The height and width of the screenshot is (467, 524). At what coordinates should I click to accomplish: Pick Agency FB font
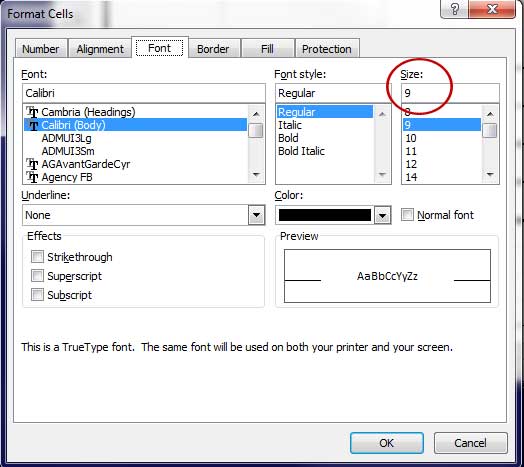coord(135,177)
